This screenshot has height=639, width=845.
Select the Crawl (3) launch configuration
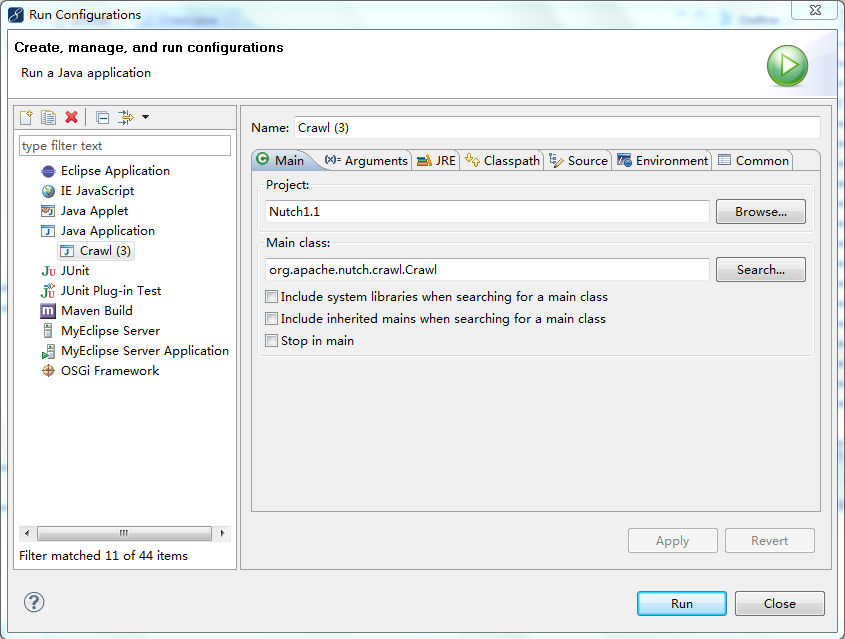104,251
